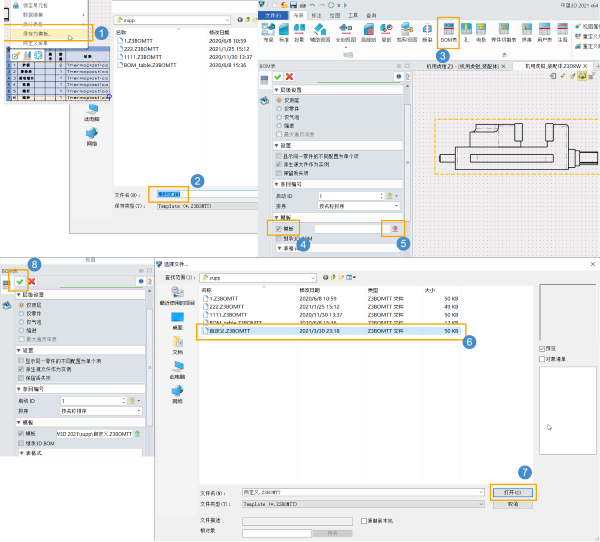Confirm with green check in BOM panel showing 自定义.Z3BOMTT path
This screenshot has height=542, width=600.
point(20,282)
